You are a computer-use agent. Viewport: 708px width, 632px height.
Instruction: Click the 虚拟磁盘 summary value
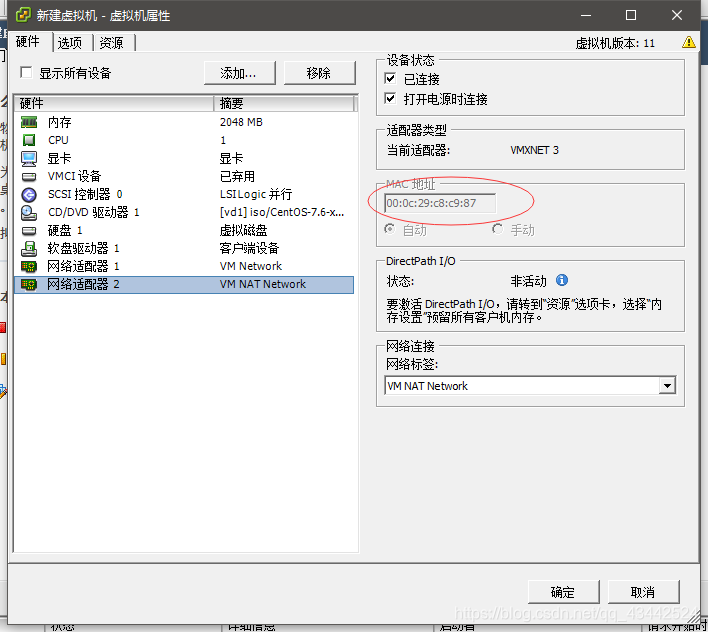[243, 231]
